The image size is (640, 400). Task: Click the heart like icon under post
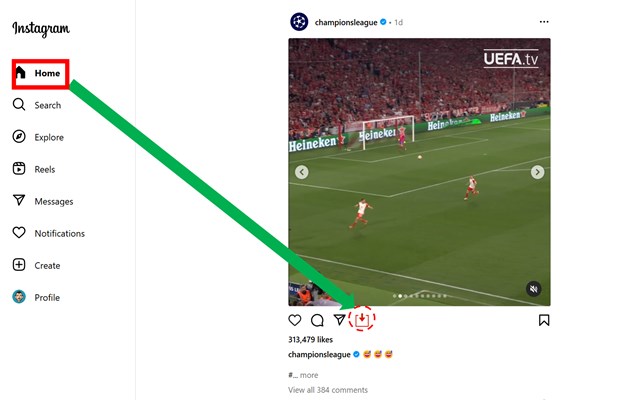[295, 320]
